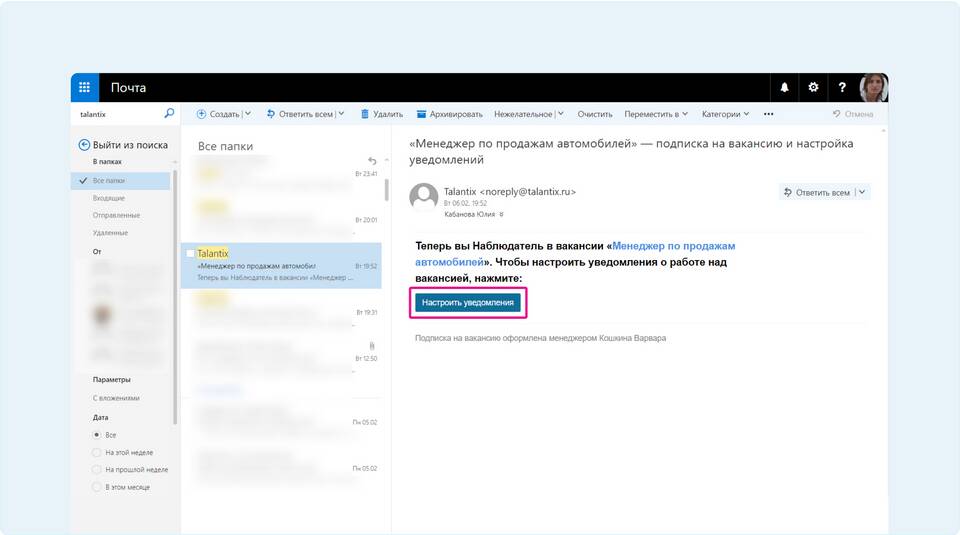Click Настроить уведомления button
This screenshot has width=960, height=535.
tap(468, 302)
